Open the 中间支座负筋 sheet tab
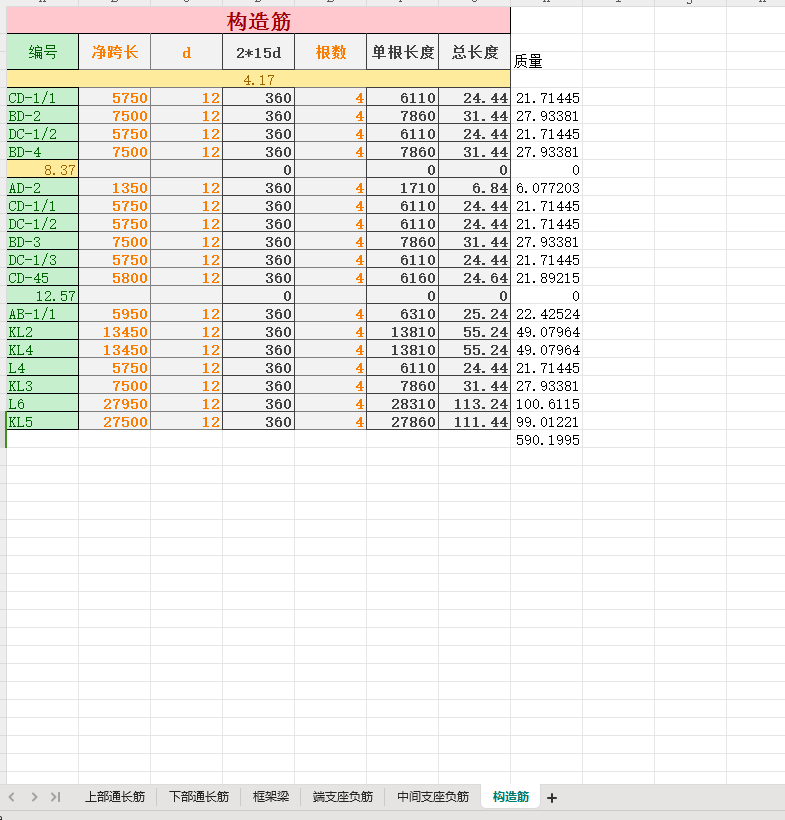Screen dimensions: 785x820 [x=433, y=796]
